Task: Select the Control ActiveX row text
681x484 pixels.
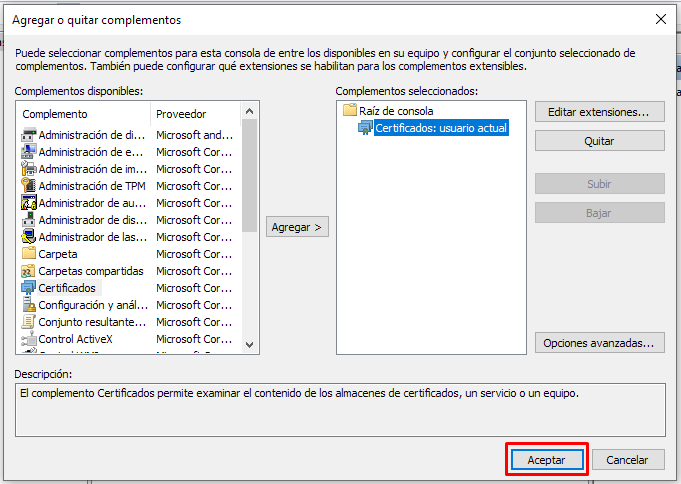Action: click(x=76, y=339)
